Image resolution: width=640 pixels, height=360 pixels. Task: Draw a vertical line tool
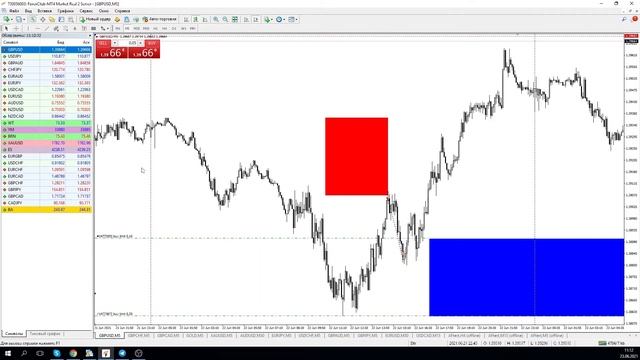click(28, 29)
